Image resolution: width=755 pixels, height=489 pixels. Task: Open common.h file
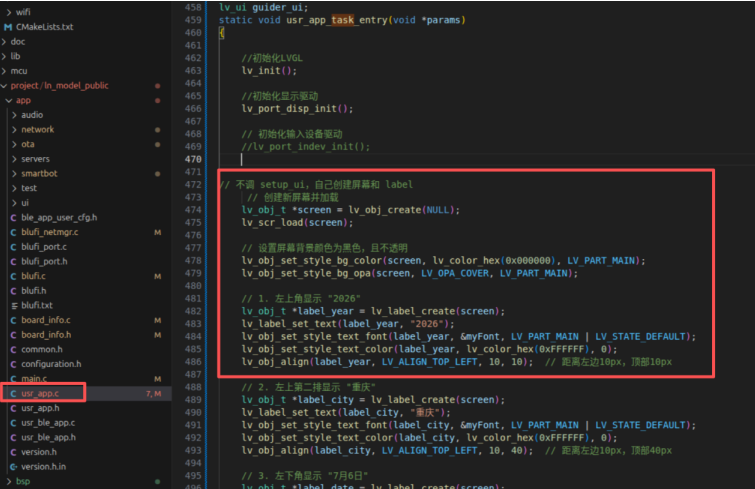(42, 349)
